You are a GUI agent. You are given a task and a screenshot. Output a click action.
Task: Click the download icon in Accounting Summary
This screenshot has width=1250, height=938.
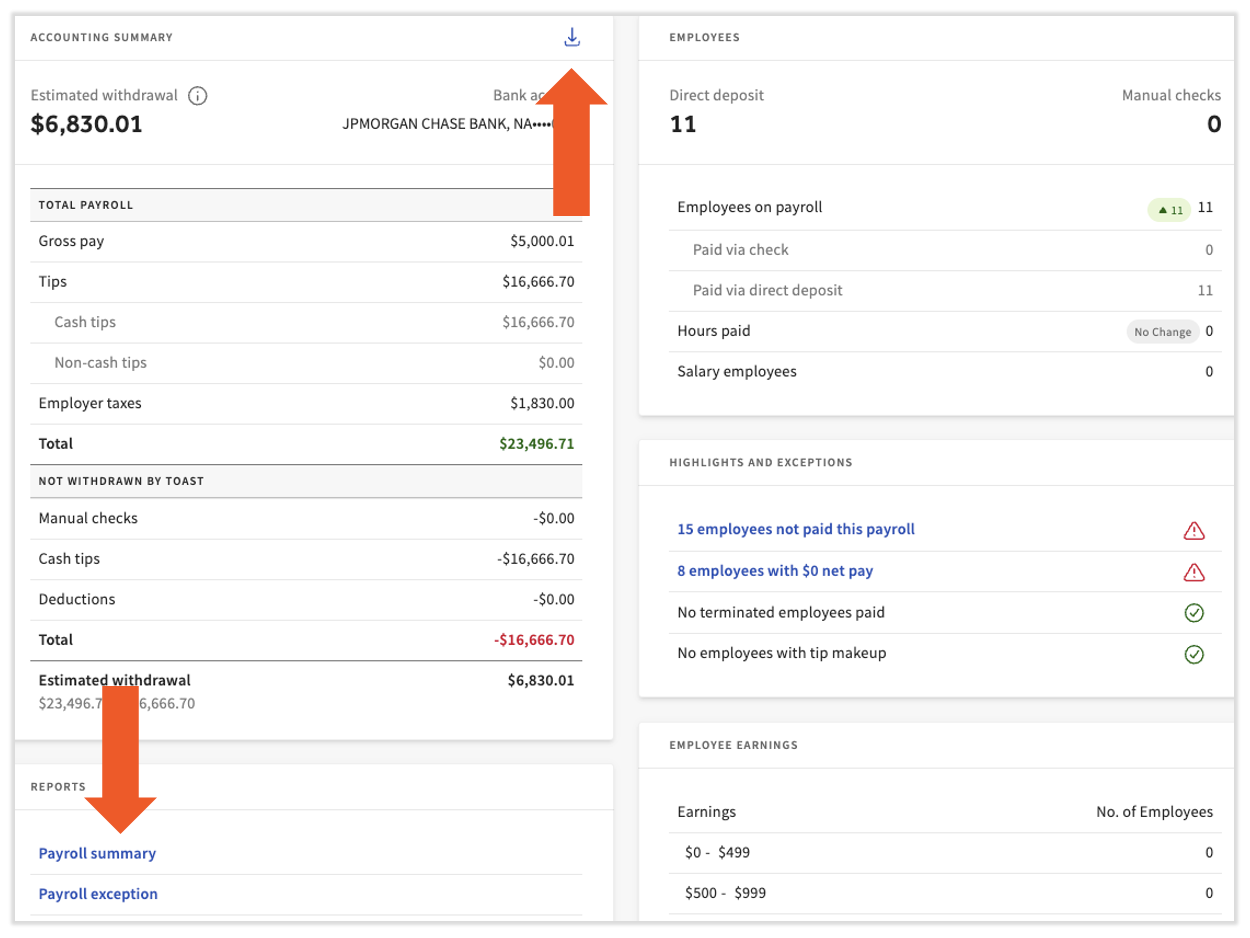[x=571, y=38]
